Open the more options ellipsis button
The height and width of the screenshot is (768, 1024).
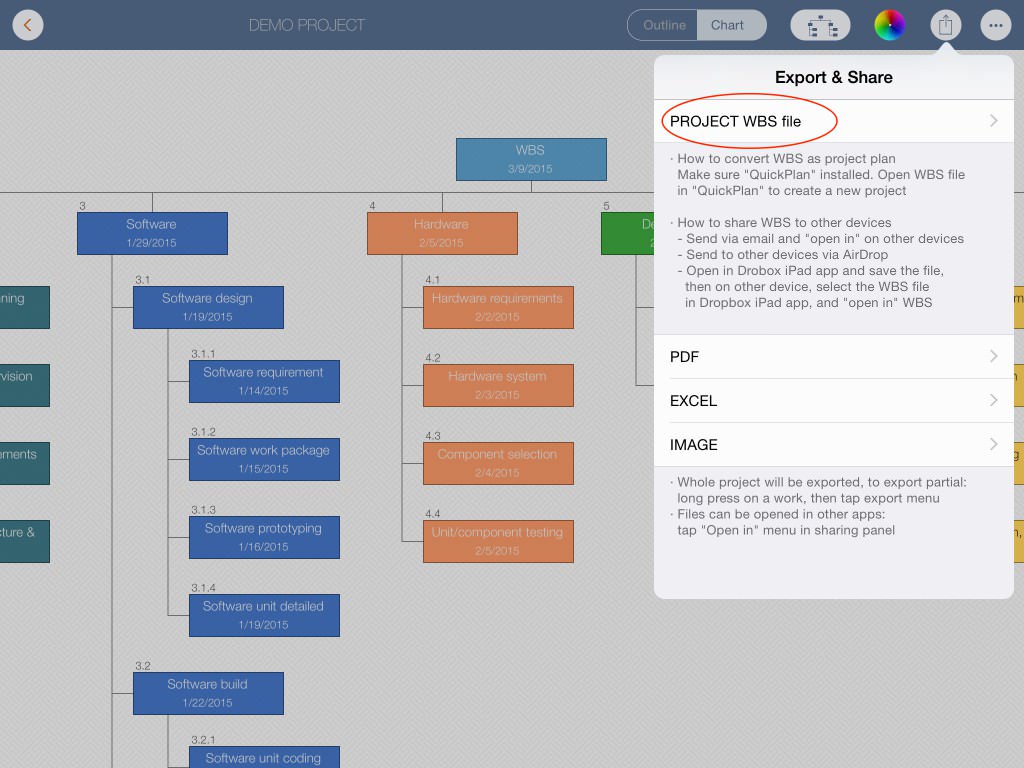coord(995,26)
